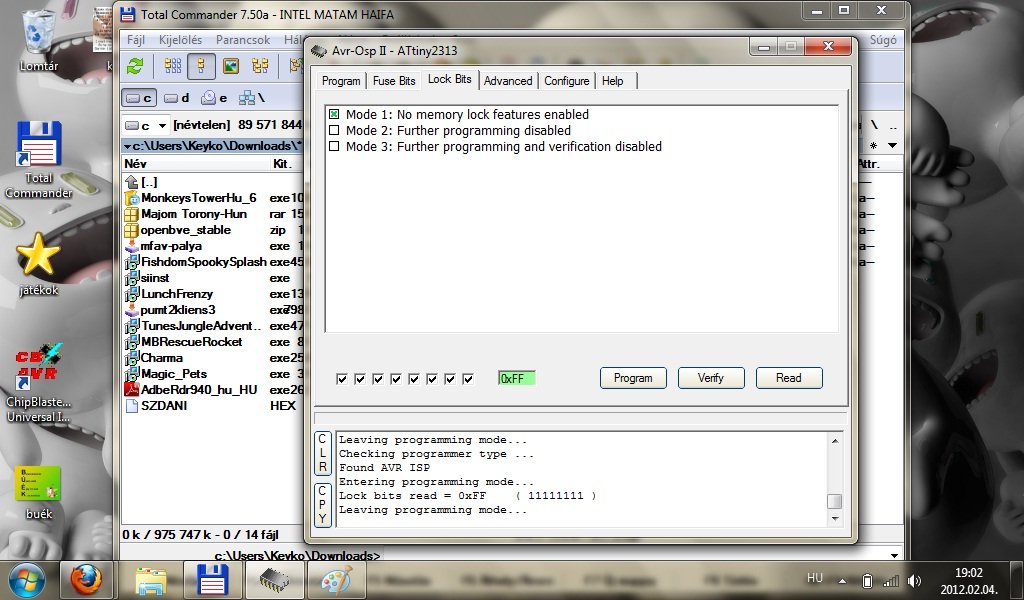Screen dimensions: 1024x600
Task: Switch to brief list view in Total Commander
Action: click(173, 66)
